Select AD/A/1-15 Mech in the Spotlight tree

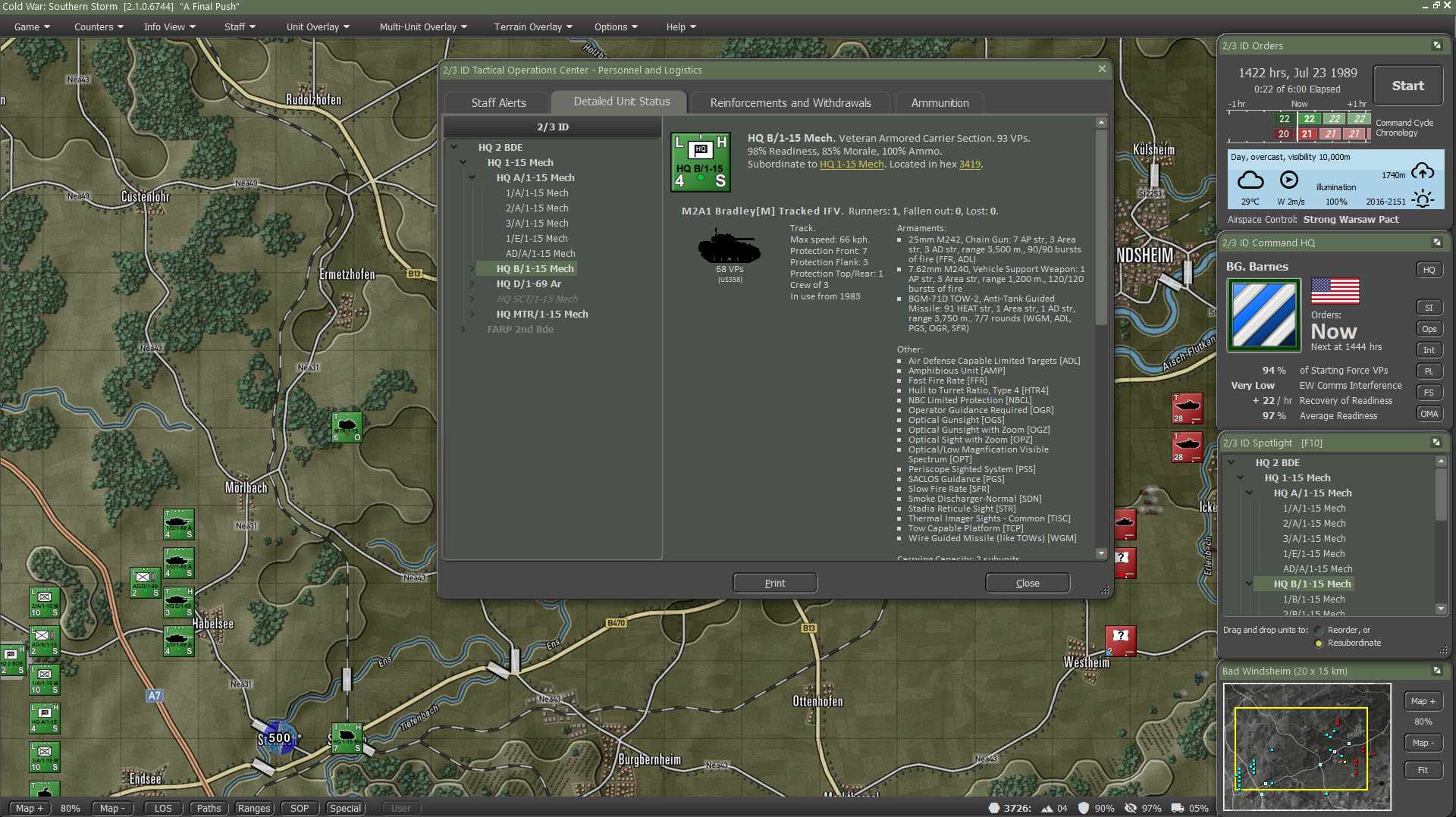point(1317,568)
